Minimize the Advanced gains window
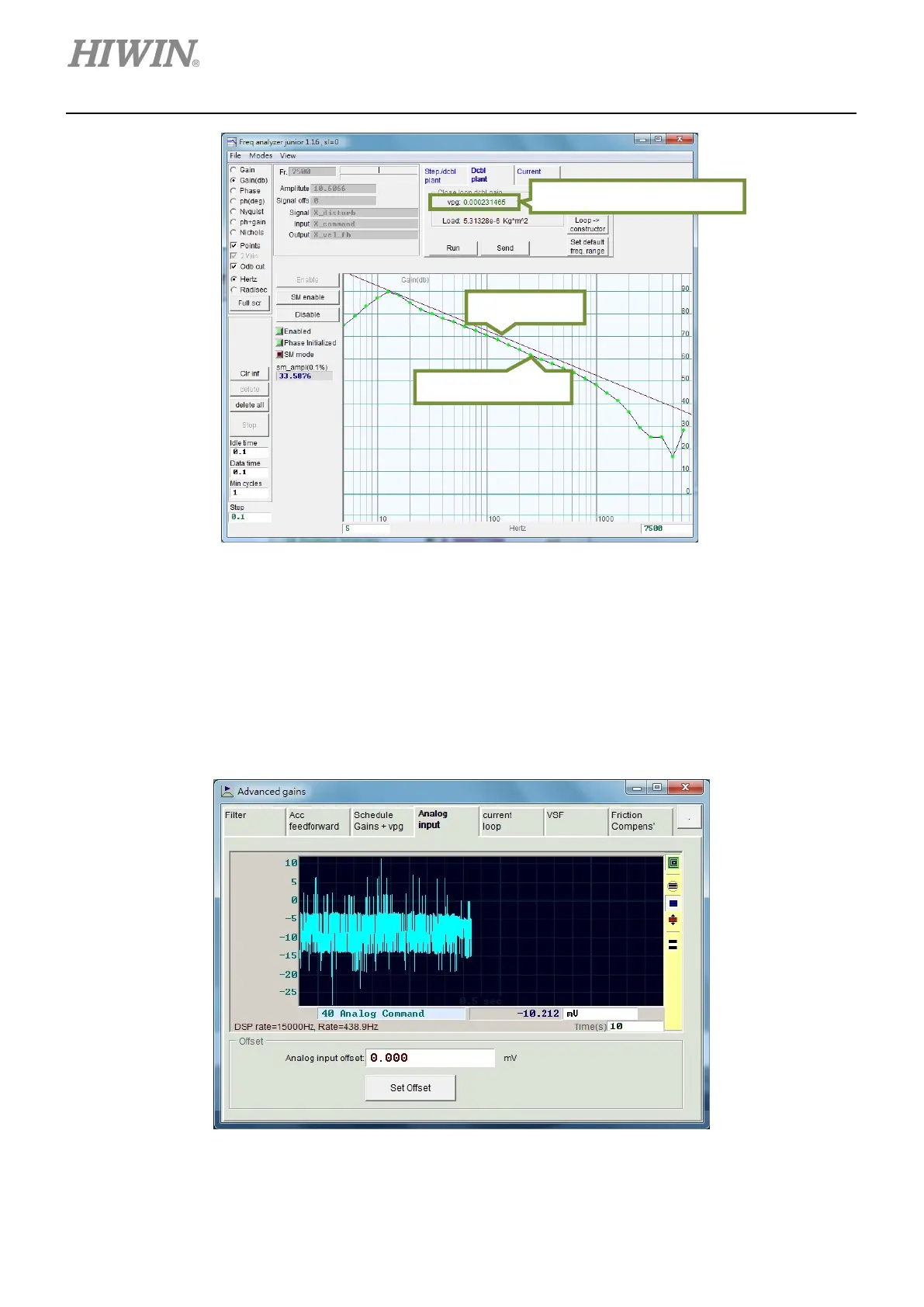Image resolution: width=924 pixels, height=1307 pixels. (x=637, y=788)
